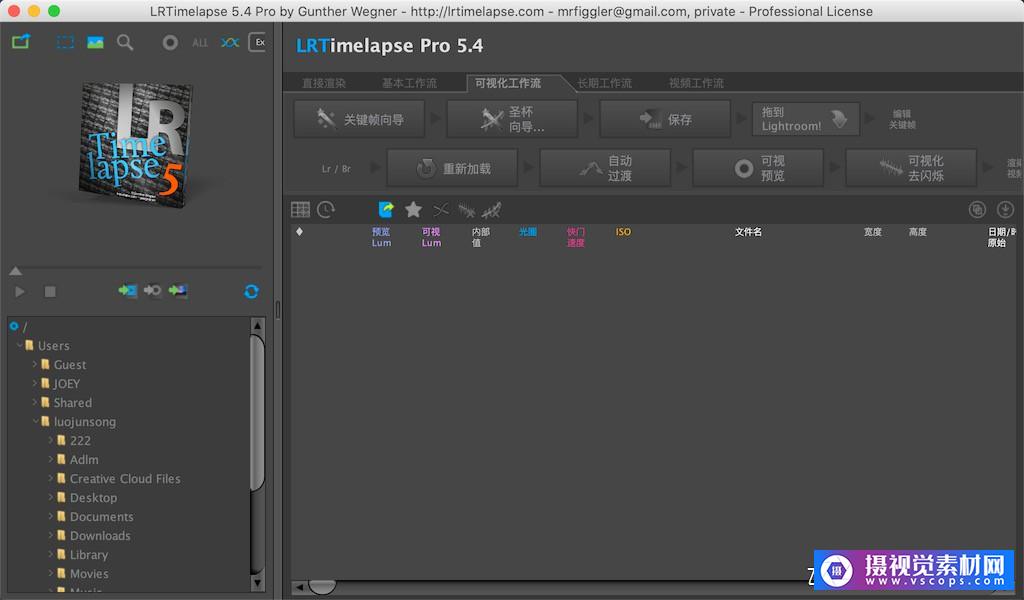Stop the preview playback
The height and width of the screenshot is (600, 1024).
(x=50, y=291)
